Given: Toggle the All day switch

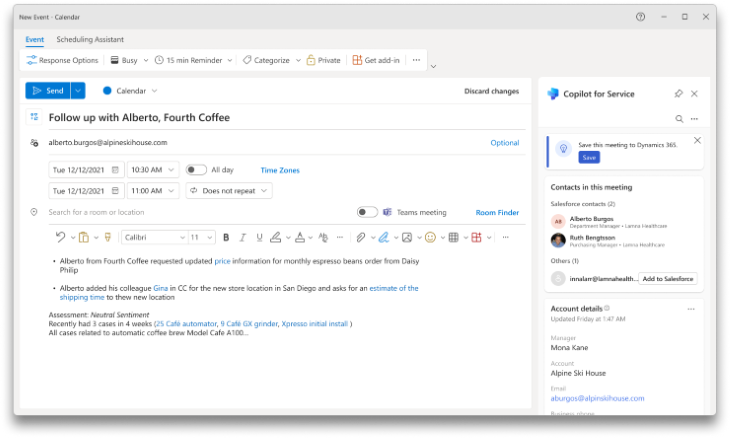Looking at the screenshot, I should tap(196, 170).
